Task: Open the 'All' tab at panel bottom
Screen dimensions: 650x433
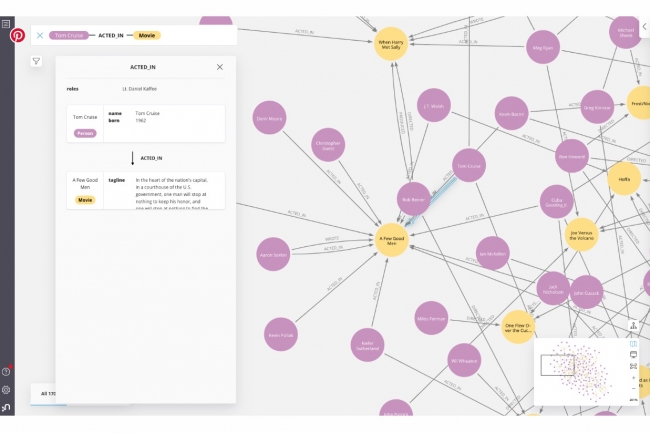Action: pos(49,394)
